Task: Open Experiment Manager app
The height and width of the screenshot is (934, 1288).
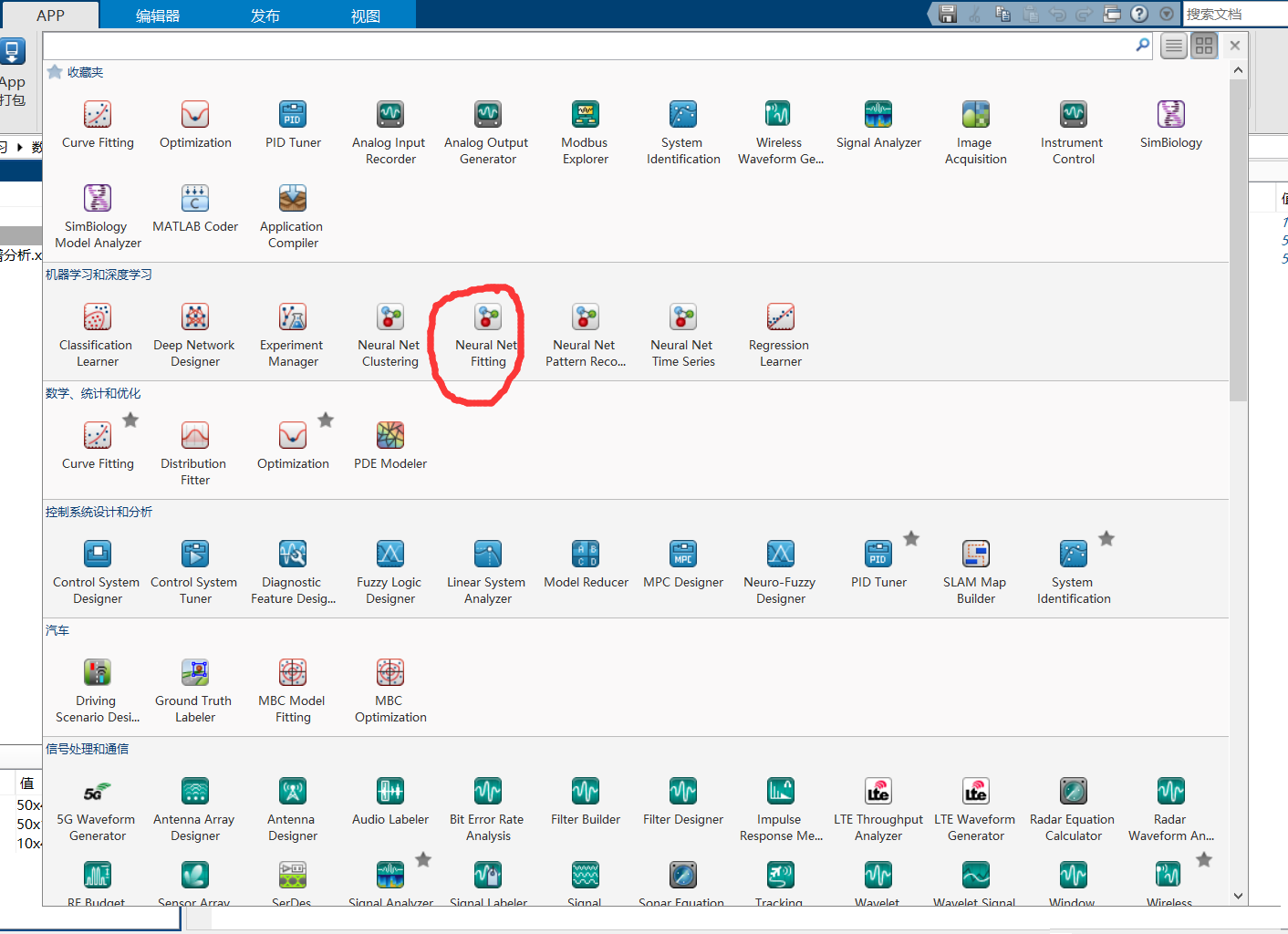Action: [292, 336]
